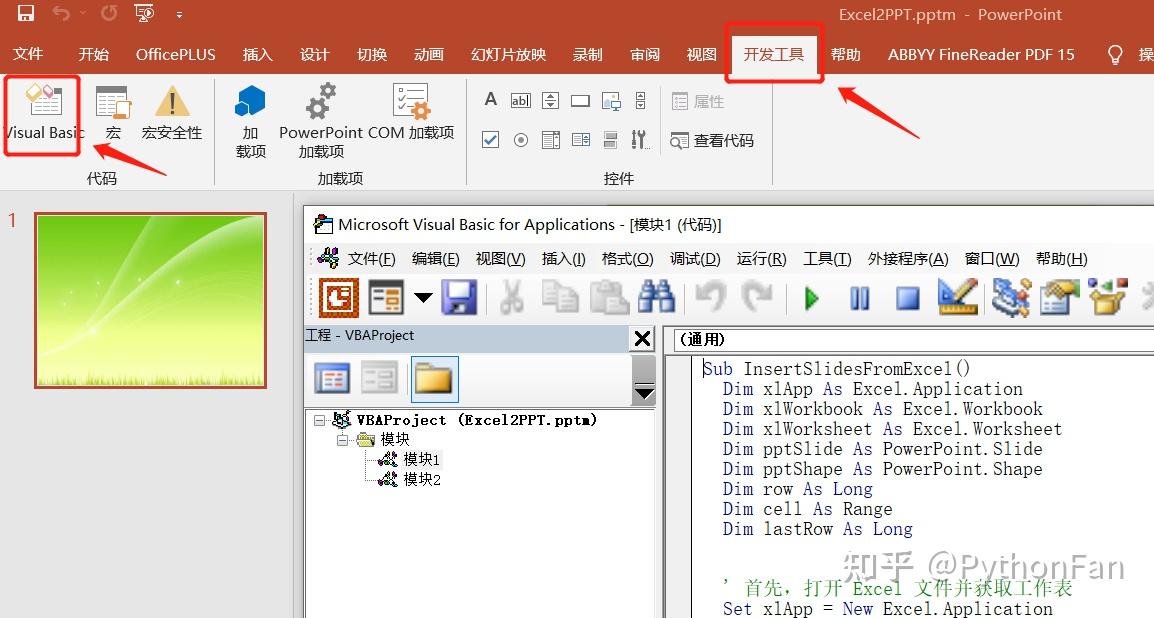This screenshot has width=1154, height=618.
Task: Select slide 1 thumbnail
Action: 149,300
